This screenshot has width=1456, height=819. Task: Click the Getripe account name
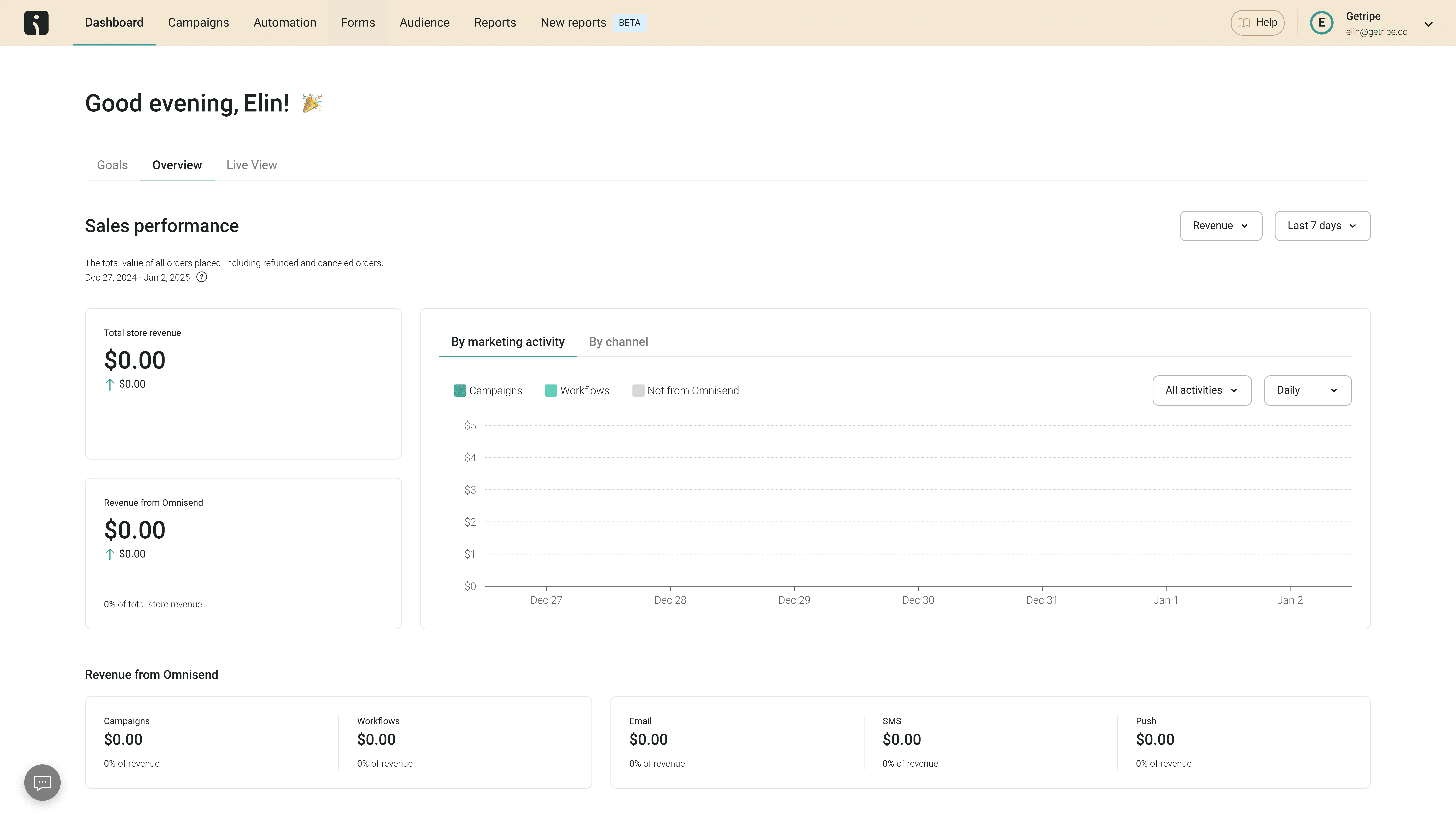1363,16
